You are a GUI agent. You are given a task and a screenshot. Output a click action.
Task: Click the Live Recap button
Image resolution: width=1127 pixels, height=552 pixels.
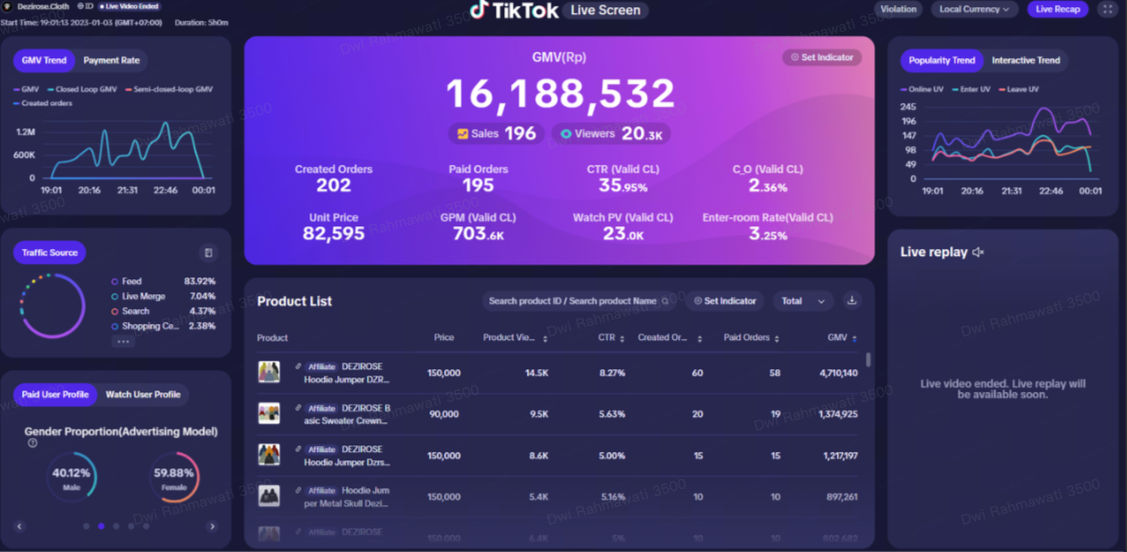1057,9
